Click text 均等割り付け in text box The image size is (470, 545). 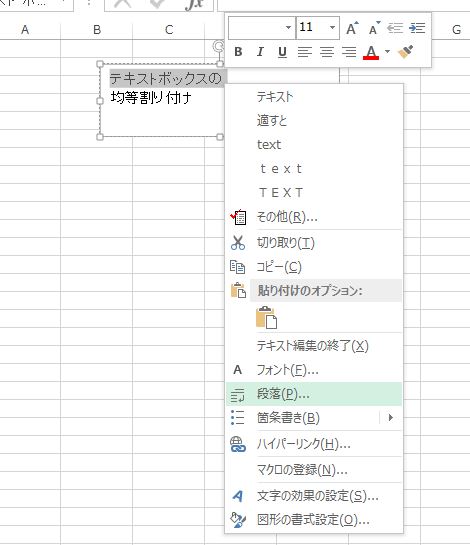(151, 98)
